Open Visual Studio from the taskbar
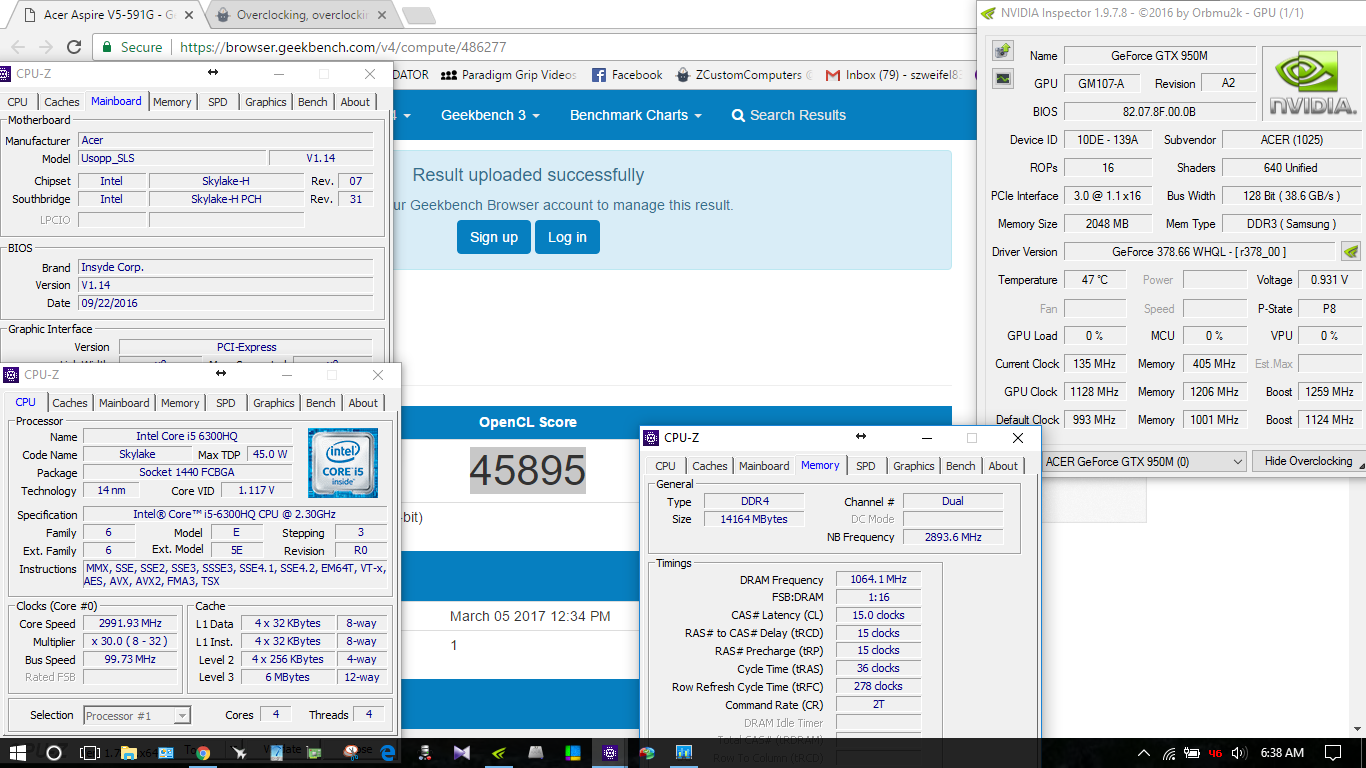The width and height of the screenshot is (1366, 768). (462, 752)
